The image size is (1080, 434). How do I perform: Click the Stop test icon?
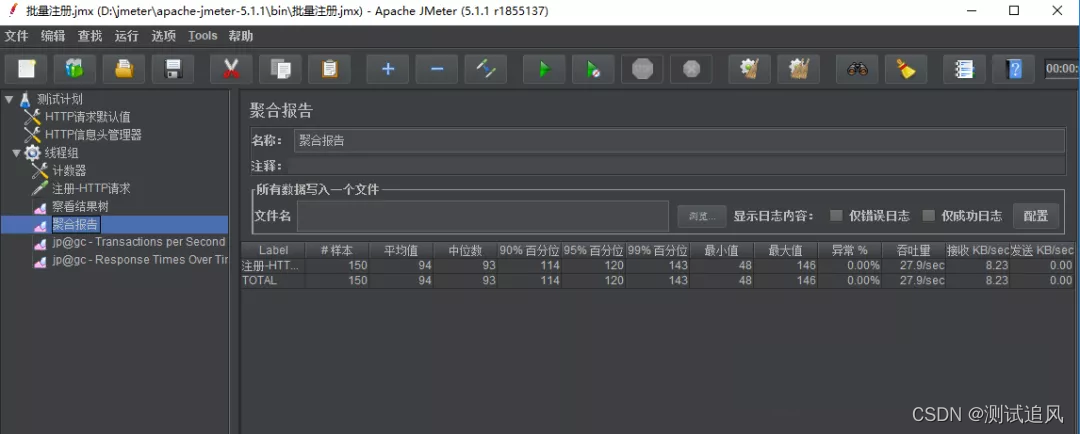[642, 69]
